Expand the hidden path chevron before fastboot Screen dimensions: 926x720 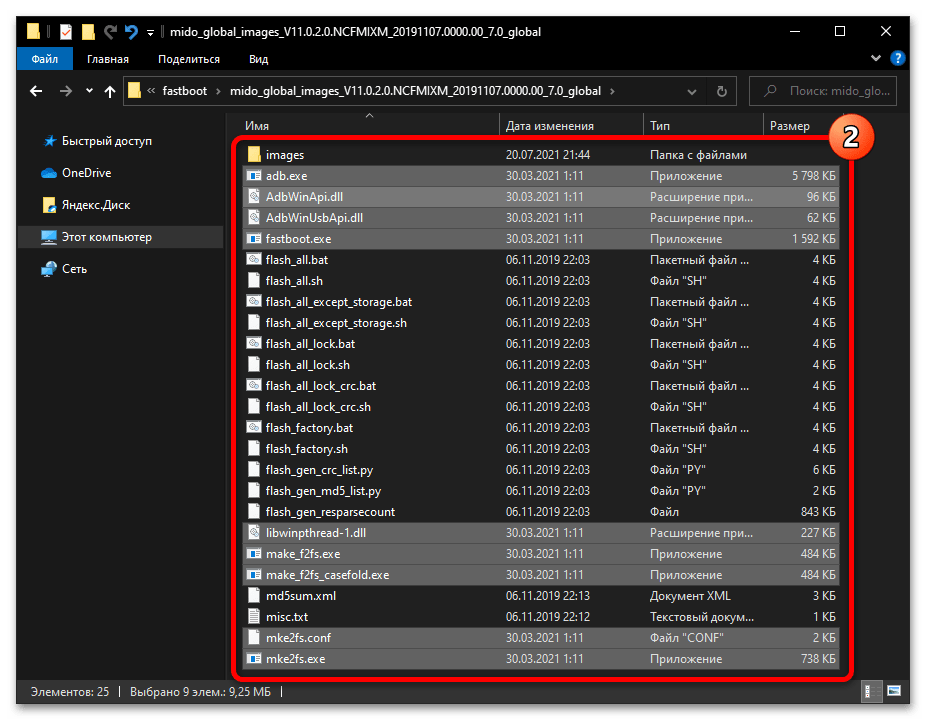(151, 91)
